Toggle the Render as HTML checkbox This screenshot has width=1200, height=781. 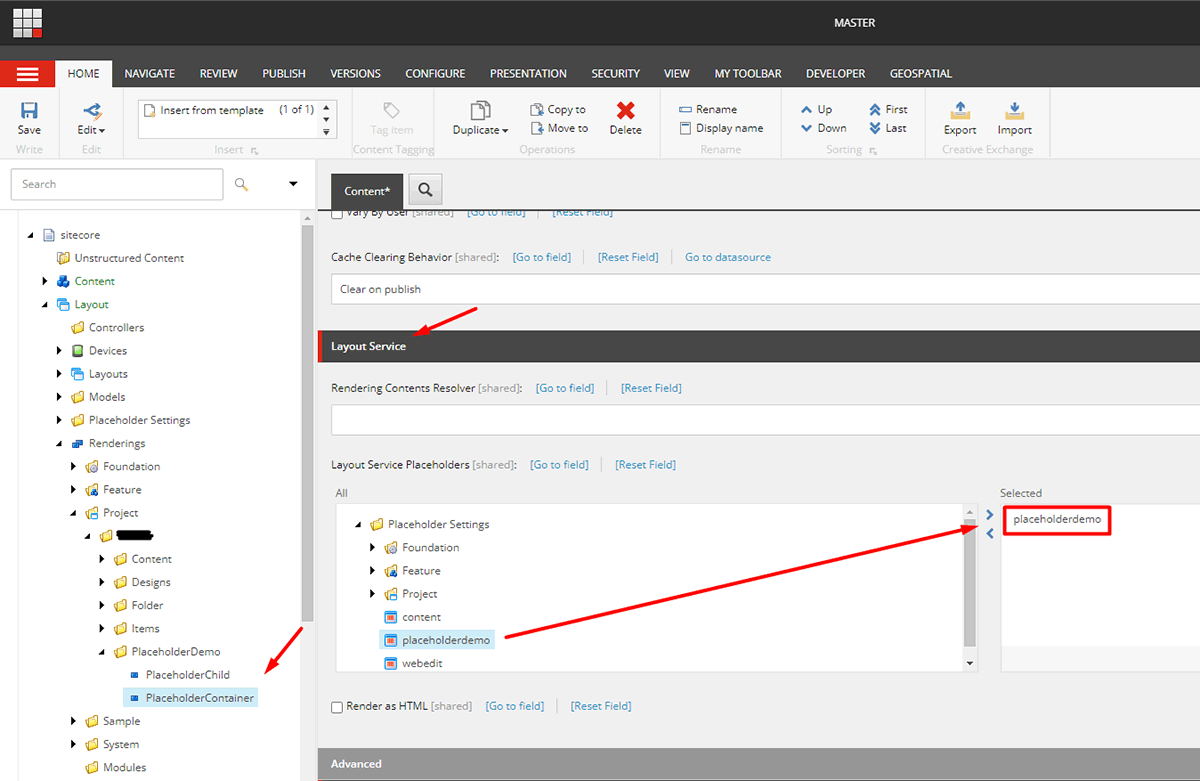[x=337, y=707]
